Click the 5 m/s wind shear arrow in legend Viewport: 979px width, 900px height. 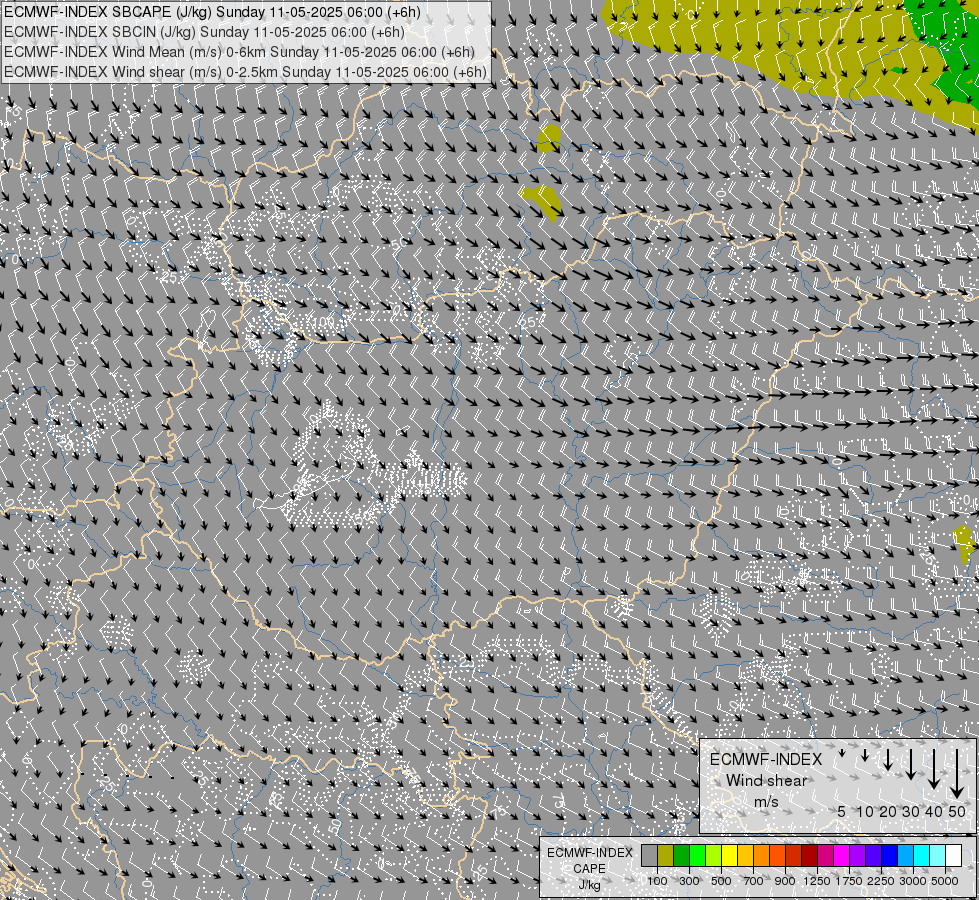[842, 753]
